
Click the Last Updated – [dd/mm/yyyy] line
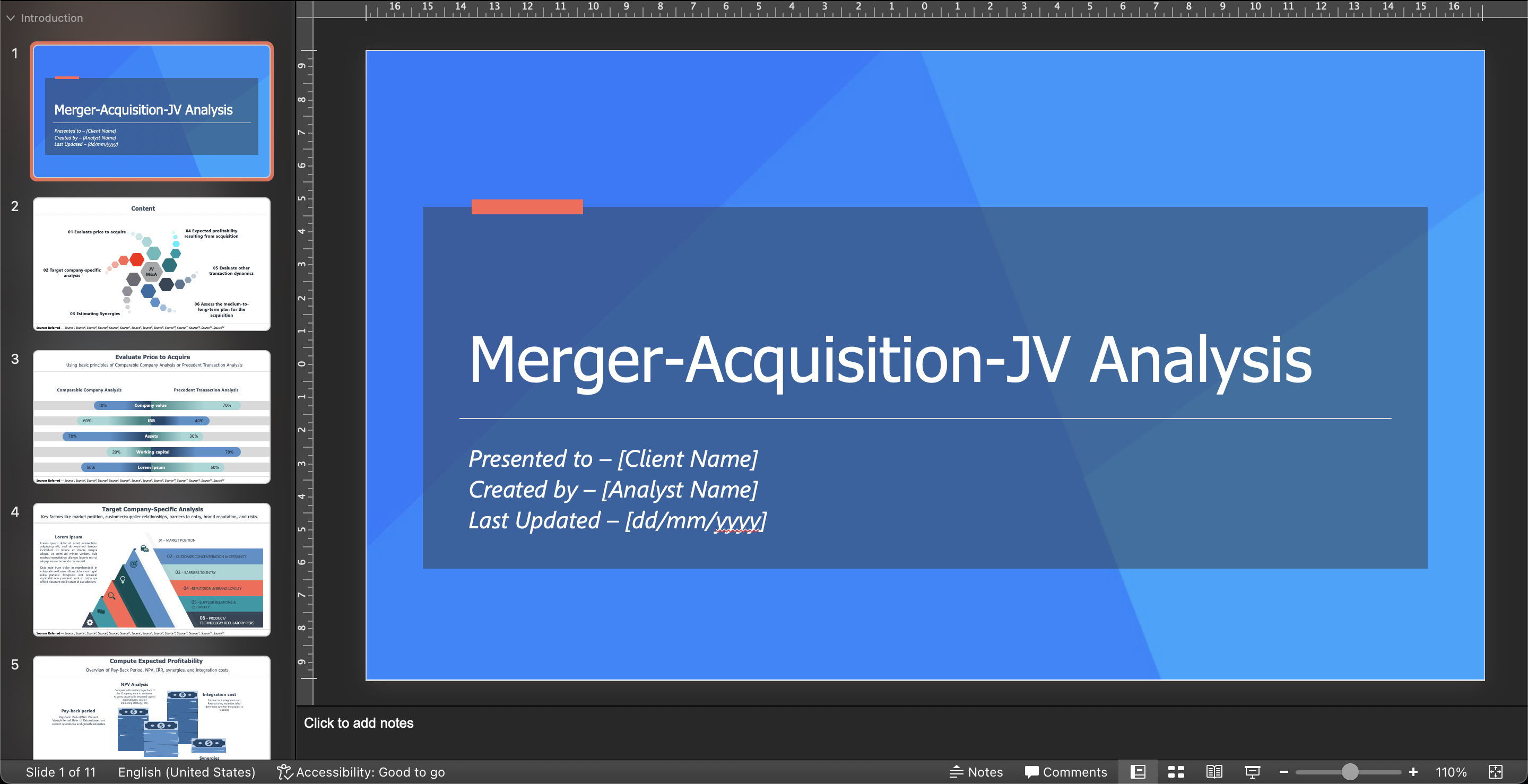tap(617, 520)
